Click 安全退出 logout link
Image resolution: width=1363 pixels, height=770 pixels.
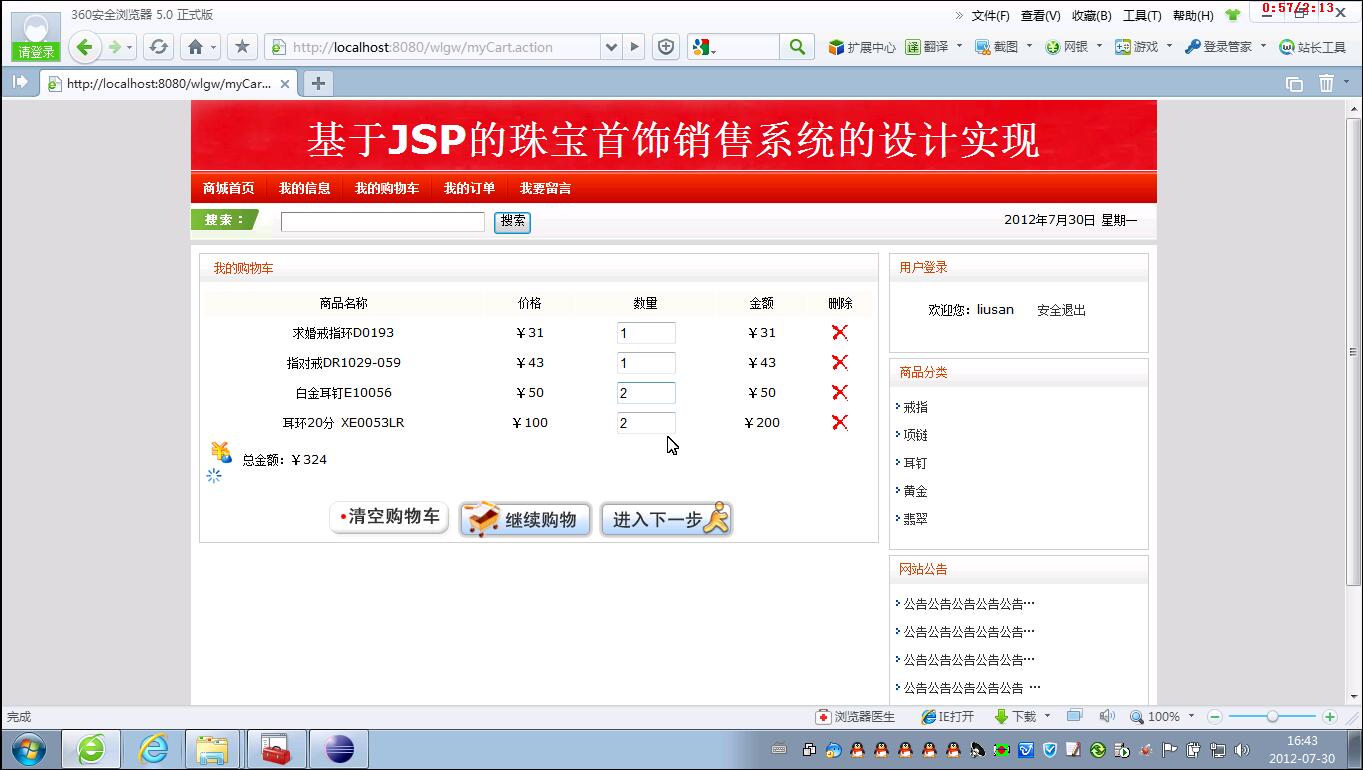tap(1061, 311)
